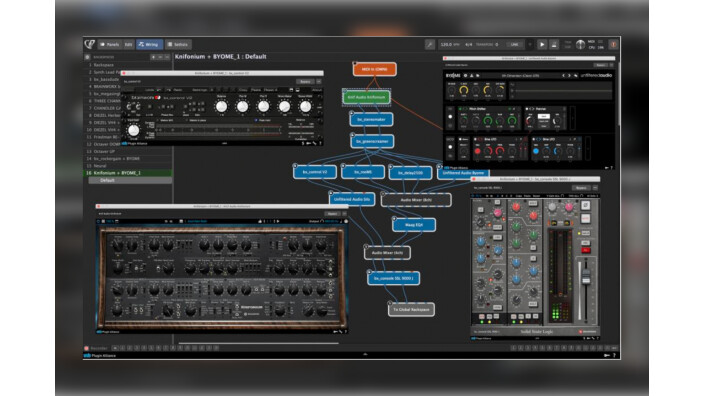704x396 pixels.
Task: Select rackspace 13 Octaver UP
Action: click(x=128, y=151)
